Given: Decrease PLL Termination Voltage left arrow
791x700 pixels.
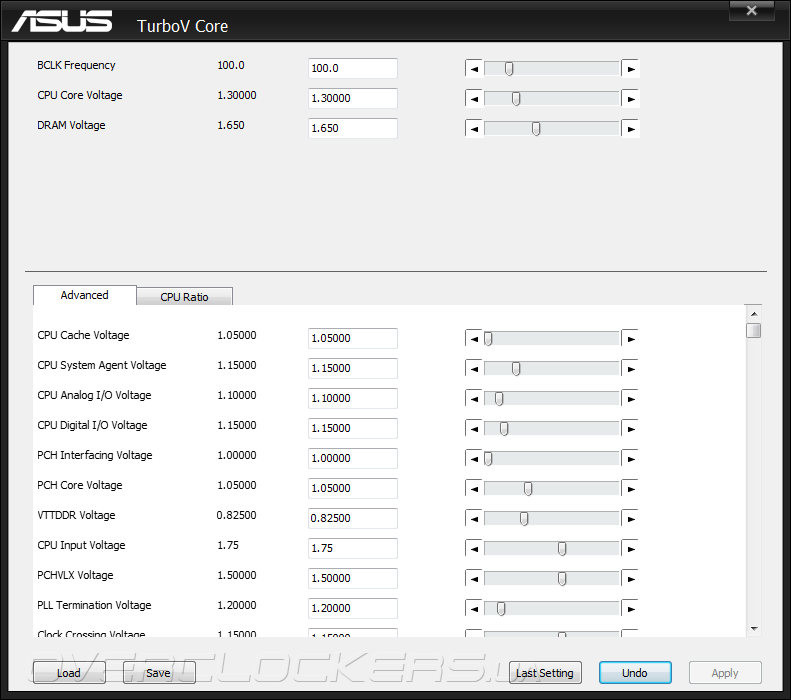Looking at the screenshot, I should coord(474,609).
